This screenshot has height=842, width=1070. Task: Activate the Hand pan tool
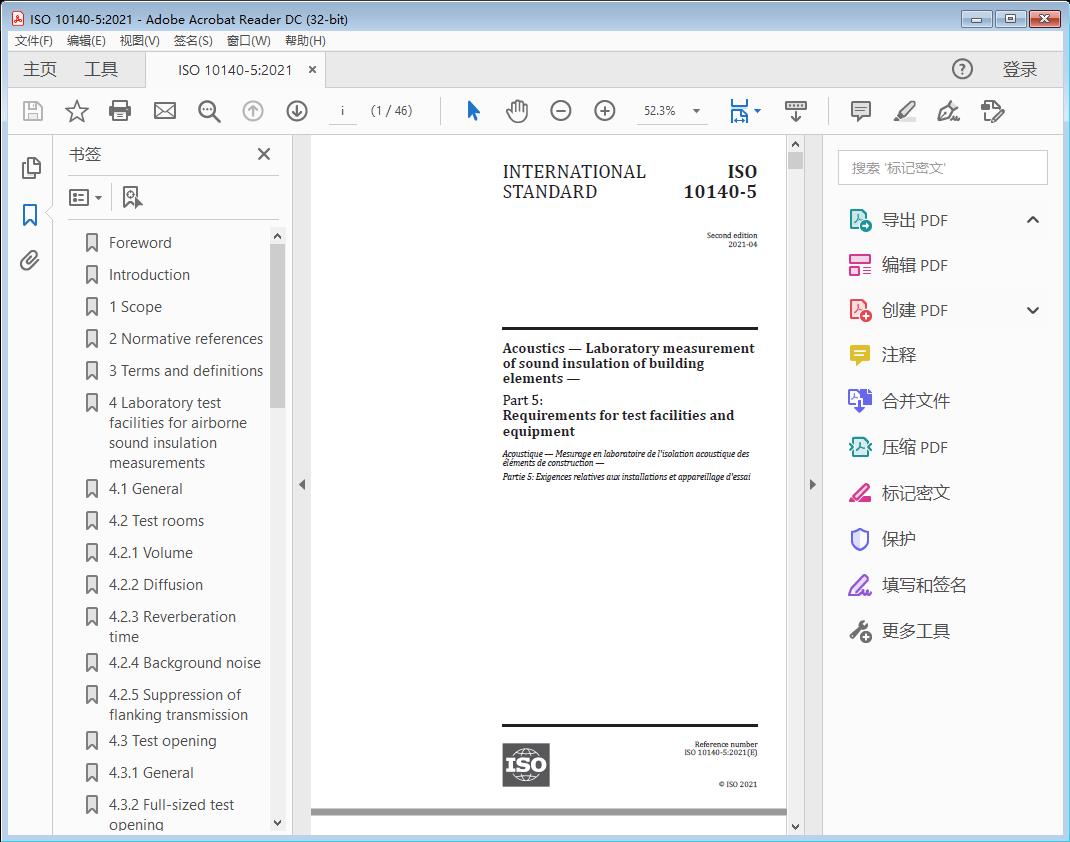click(x=517, y=111)
